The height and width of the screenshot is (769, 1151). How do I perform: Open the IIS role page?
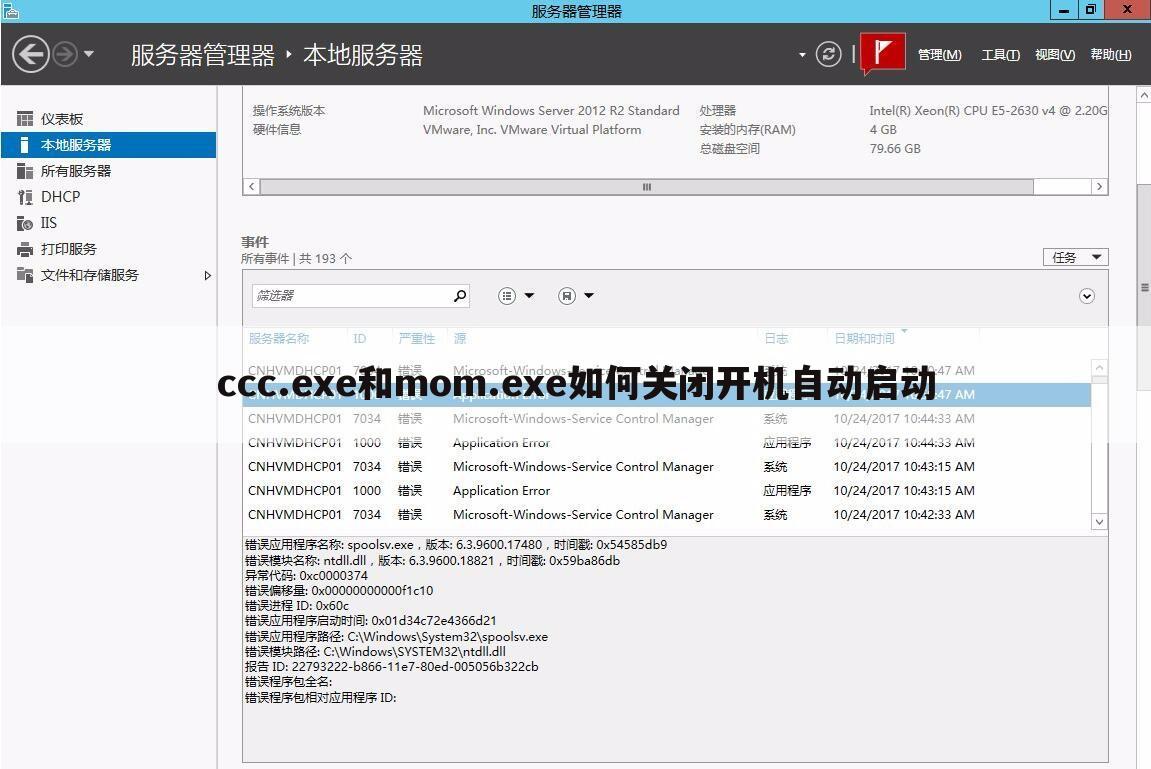click(109, 223)
